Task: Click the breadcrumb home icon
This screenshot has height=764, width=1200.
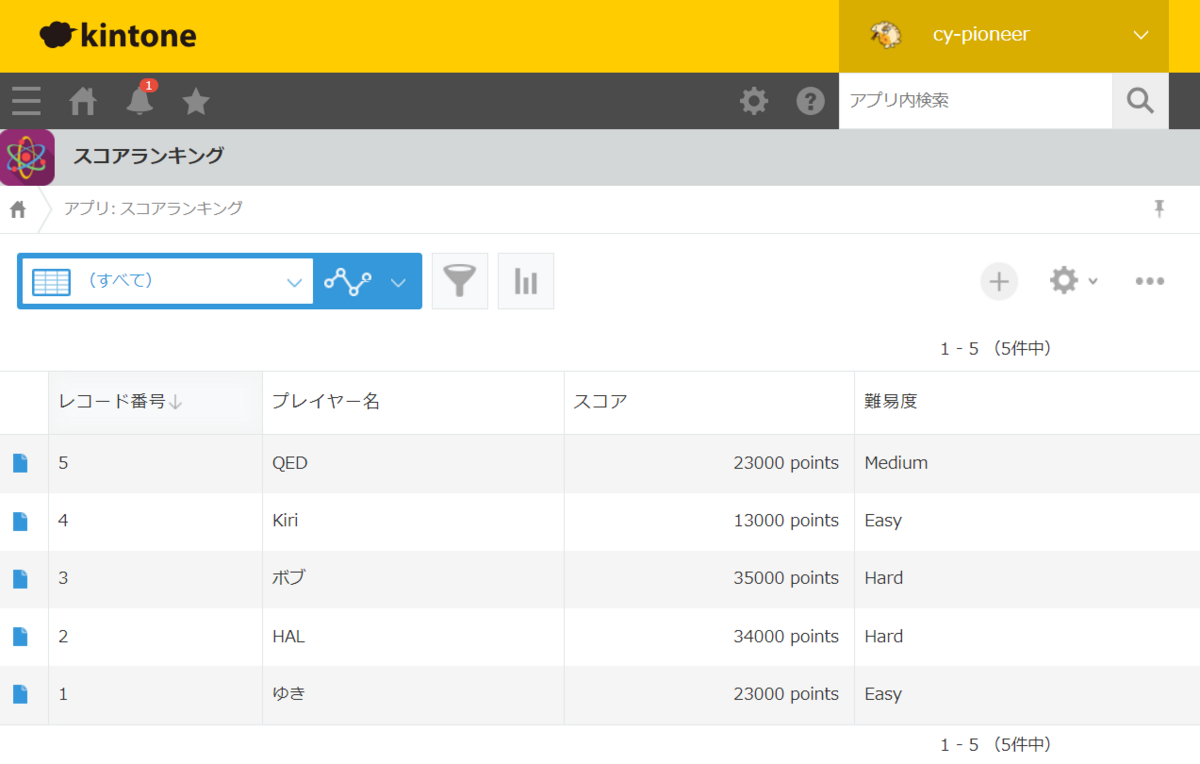Action: [18, 209]
